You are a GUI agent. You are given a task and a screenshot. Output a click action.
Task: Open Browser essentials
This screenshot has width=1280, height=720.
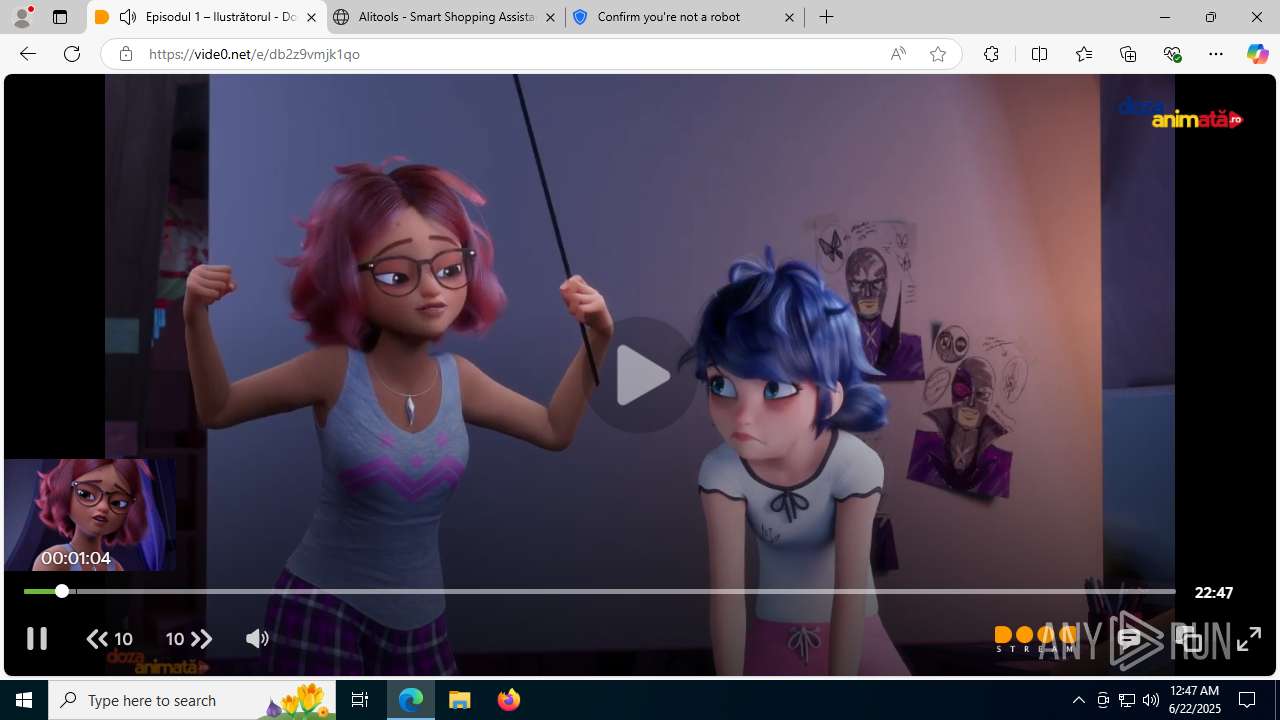point(1172,54)
